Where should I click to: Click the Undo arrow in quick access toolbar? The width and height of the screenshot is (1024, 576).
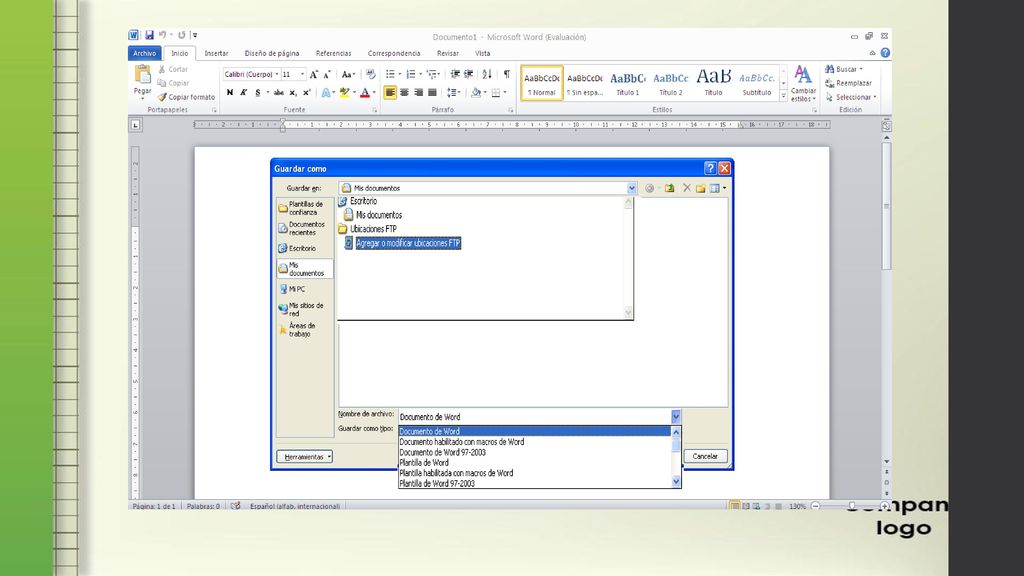pyautogui.click(x=162, y=35)
